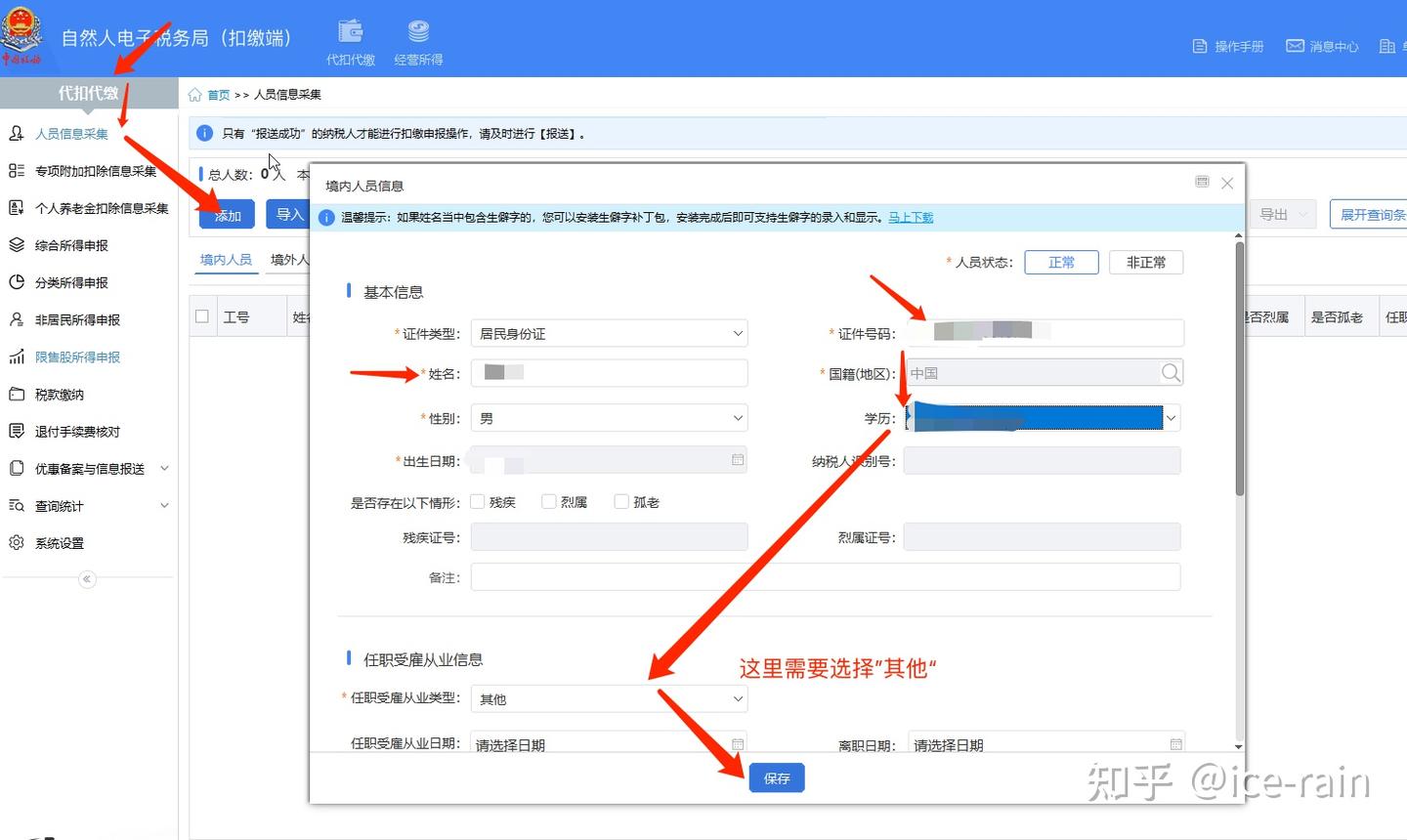Open the 操作手册 manual
This screenshot has width=1407, height=840.
[1226, 45]
